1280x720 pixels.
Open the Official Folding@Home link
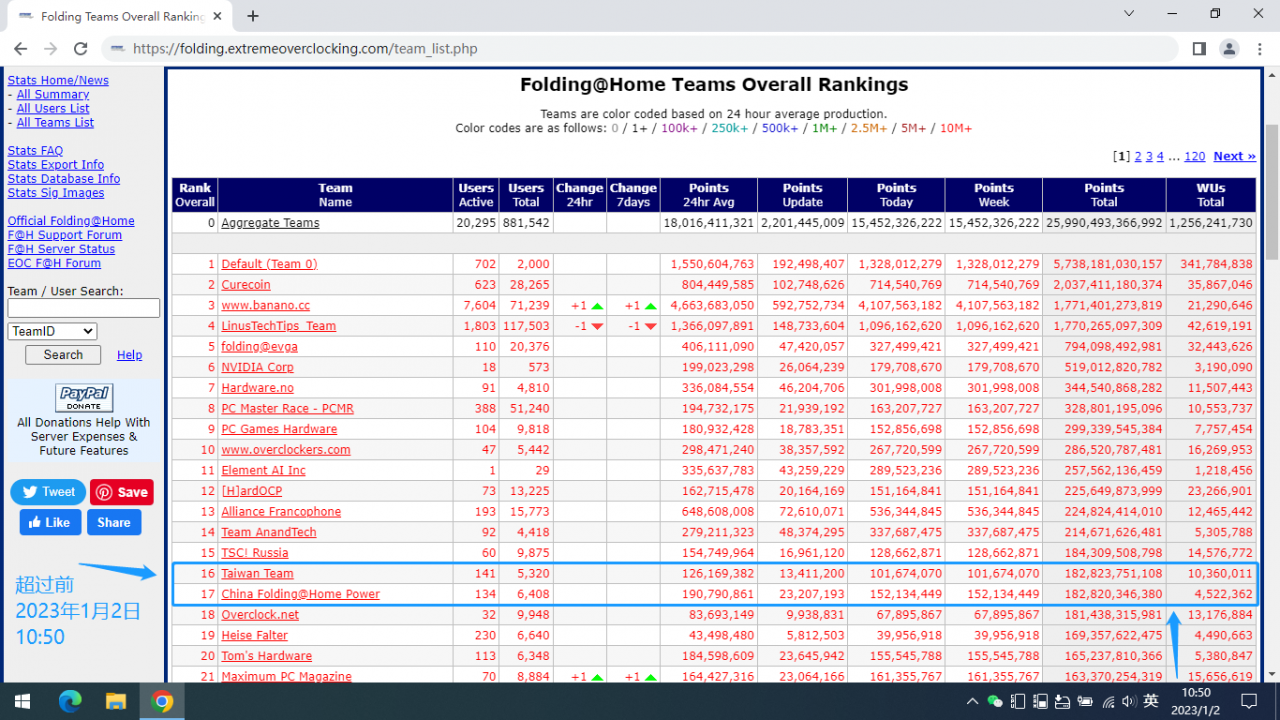click(x=71, y=221)
